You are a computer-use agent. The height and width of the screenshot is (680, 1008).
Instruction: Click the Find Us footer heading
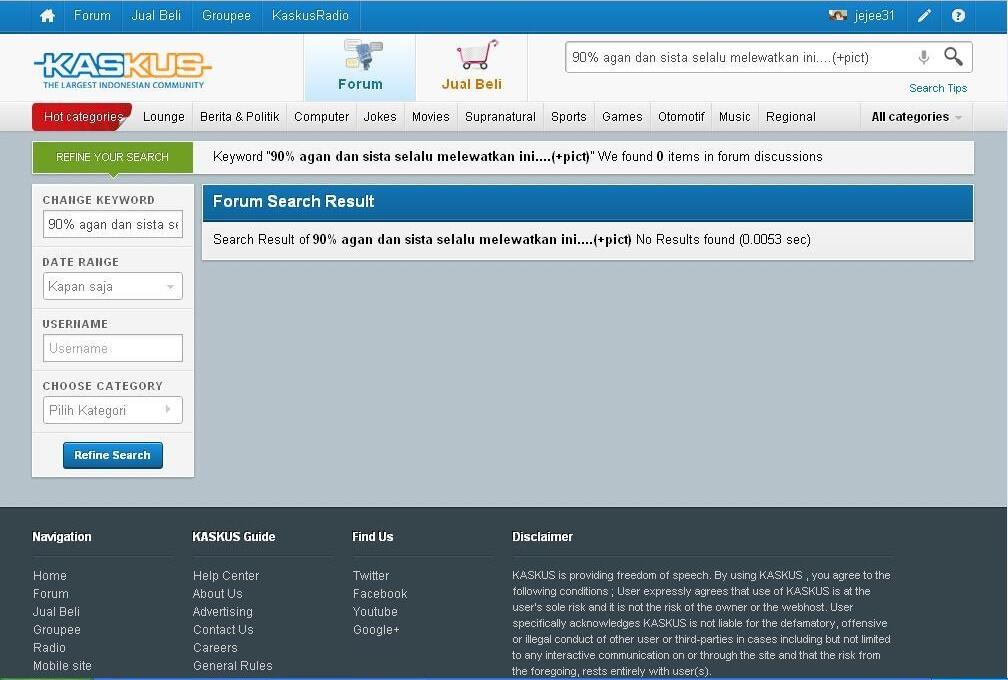coord(373,537)
